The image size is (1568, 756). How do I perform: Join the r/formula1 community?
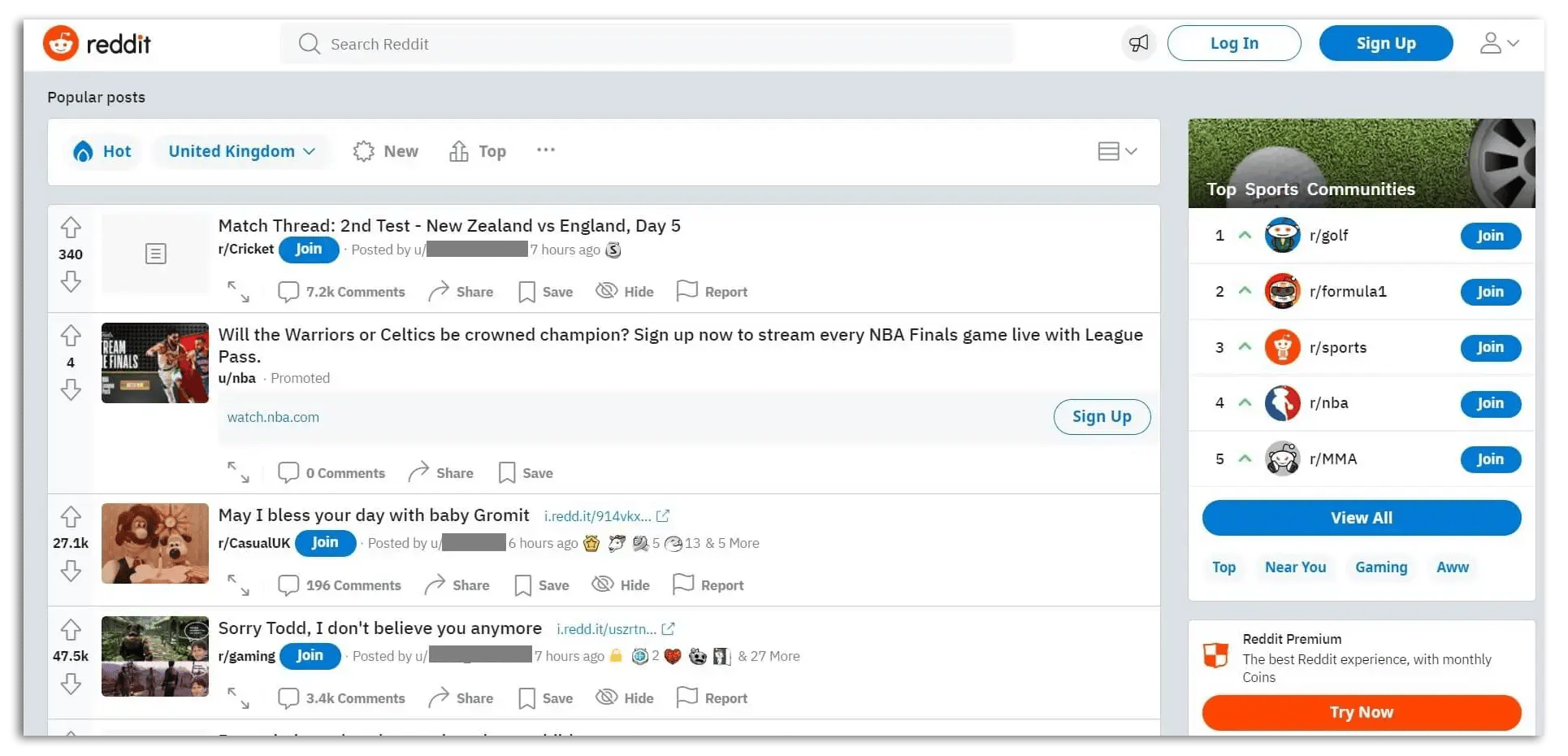pos(1489,292)
